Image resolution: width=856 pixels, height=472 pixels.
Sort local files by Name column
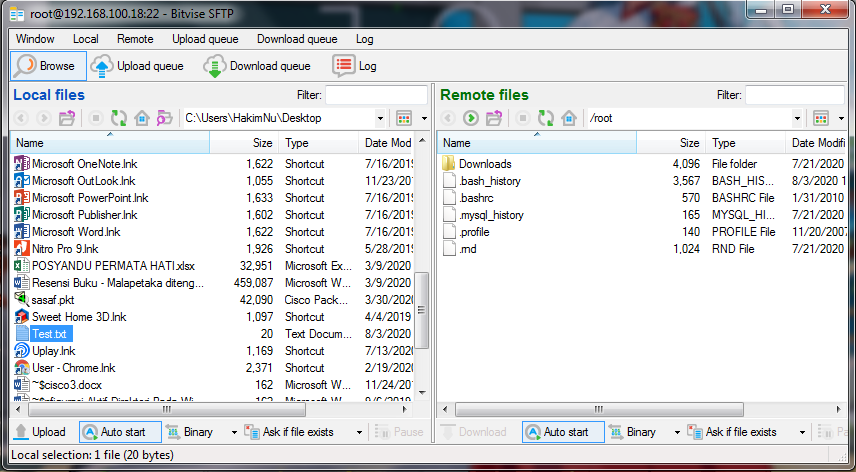tap(110, 143)
